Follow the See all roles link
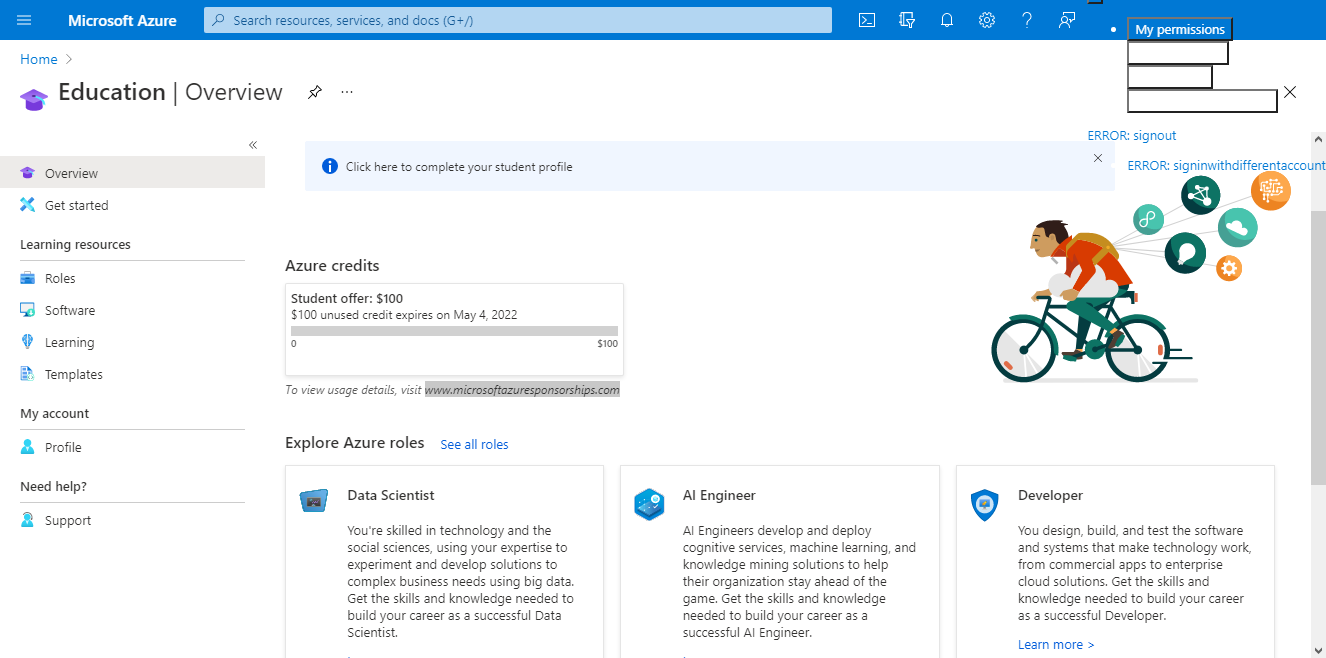 (474, 443)
